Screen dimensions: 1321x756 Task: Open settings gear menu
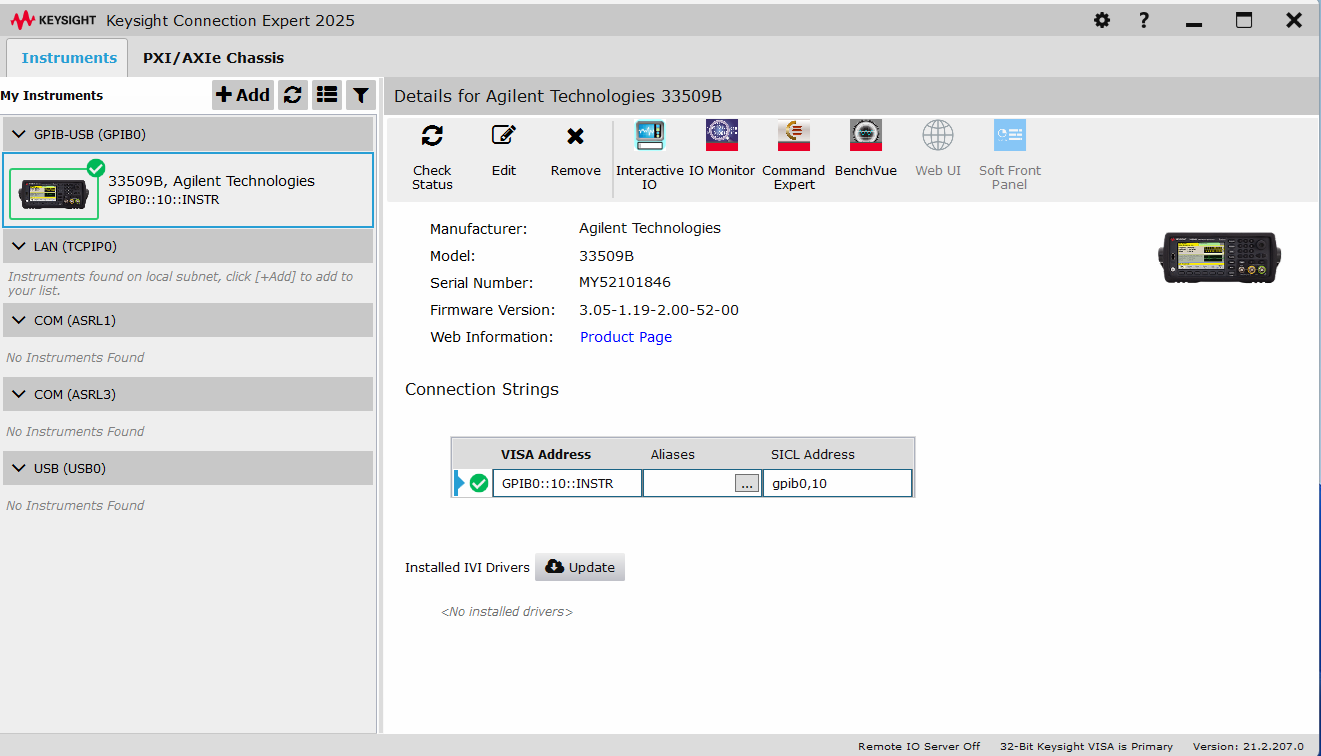pyautogui.click(x=1101, y=20)
